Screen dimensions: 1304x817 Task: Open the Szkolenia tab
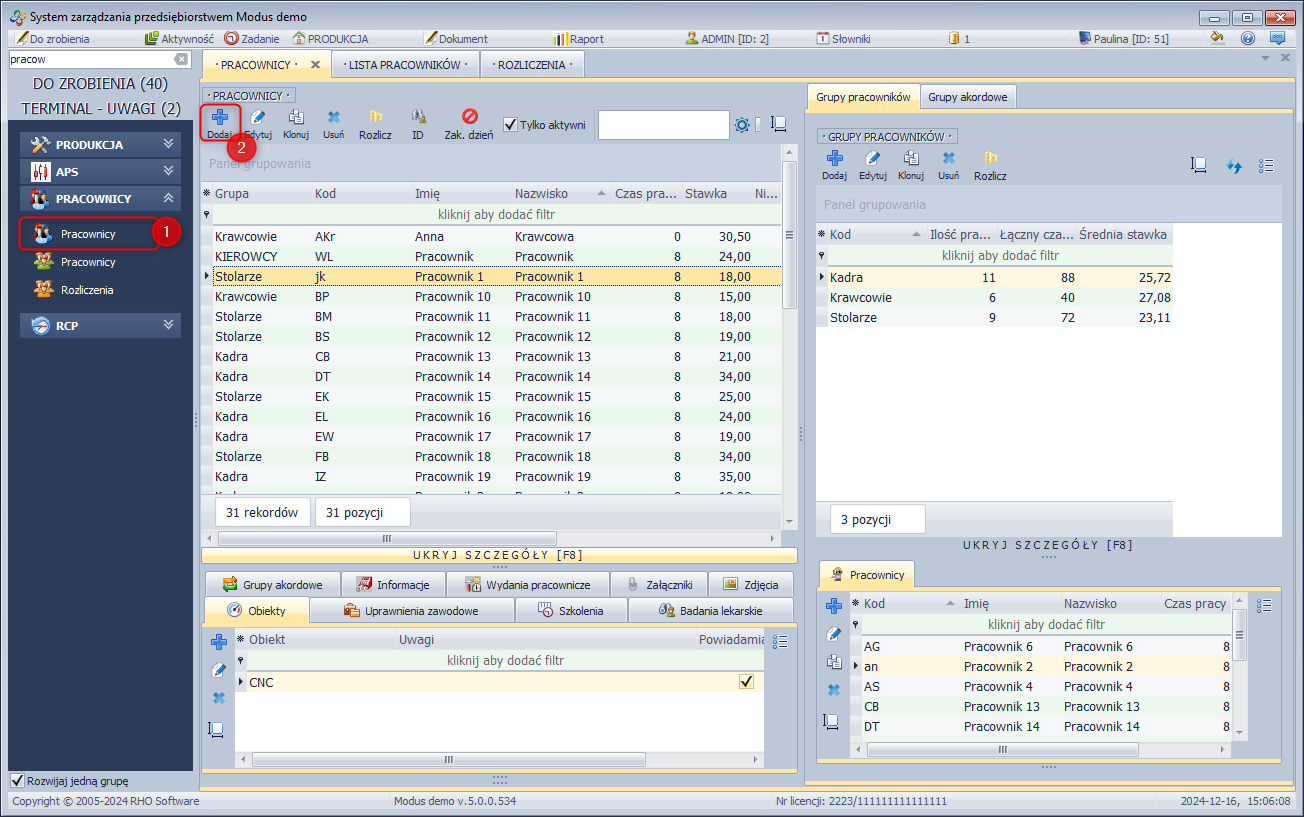click(x=571, y=610)
